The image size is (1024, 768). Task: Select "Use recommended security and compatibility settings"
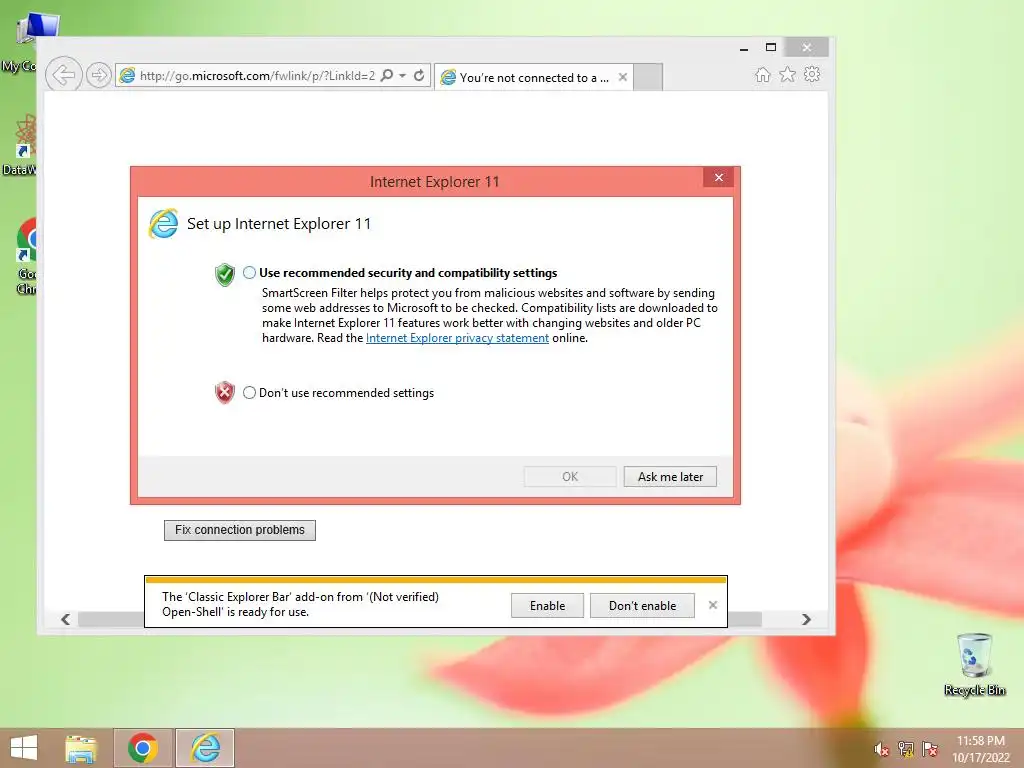(249, 273)
